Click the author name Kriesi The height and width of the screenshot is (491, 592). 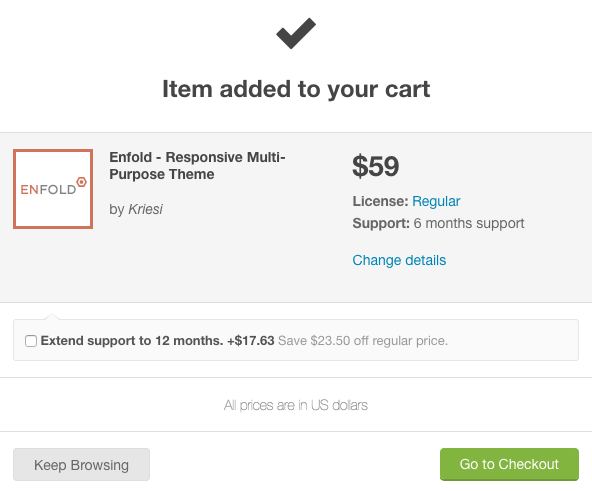[x=145, y=209]
